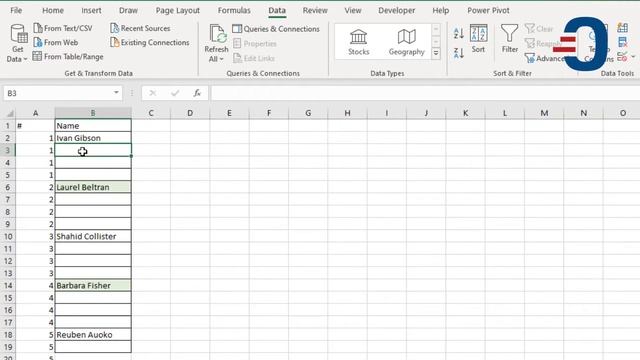Expand the Data Types gallery
Image resolution: width=640 pixels, height=360 pixels.
[x=436, y=53]
